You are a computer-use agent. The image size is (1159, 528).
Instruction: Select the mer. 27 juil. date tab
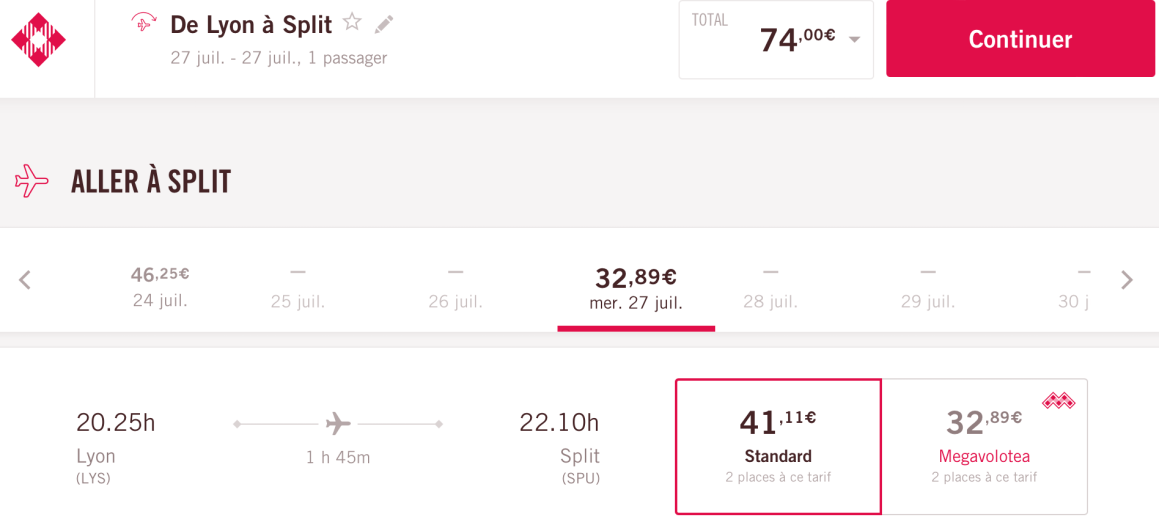coord(636,288)
